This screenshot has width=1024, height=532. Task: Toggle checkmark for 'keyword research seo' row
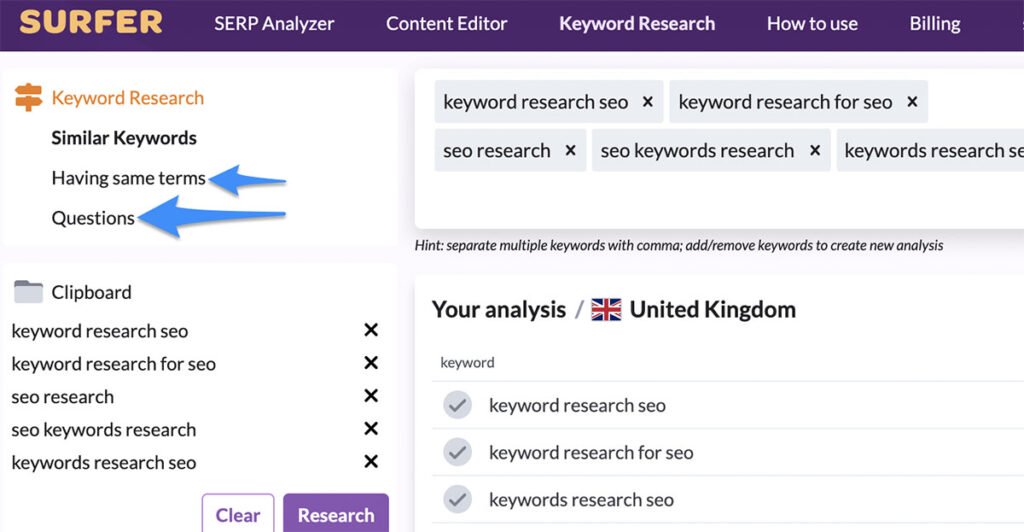tap(458, 405)
